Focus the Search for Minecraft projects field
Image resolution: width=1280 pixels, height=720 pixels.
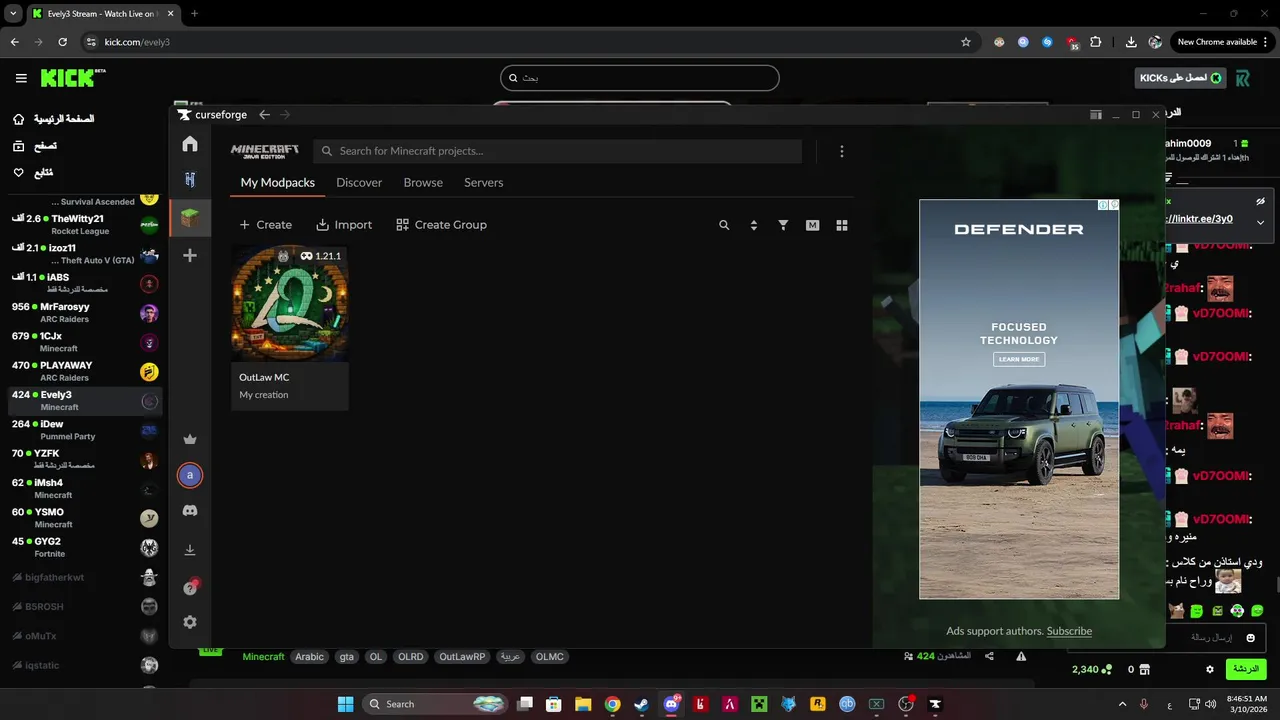557,151
